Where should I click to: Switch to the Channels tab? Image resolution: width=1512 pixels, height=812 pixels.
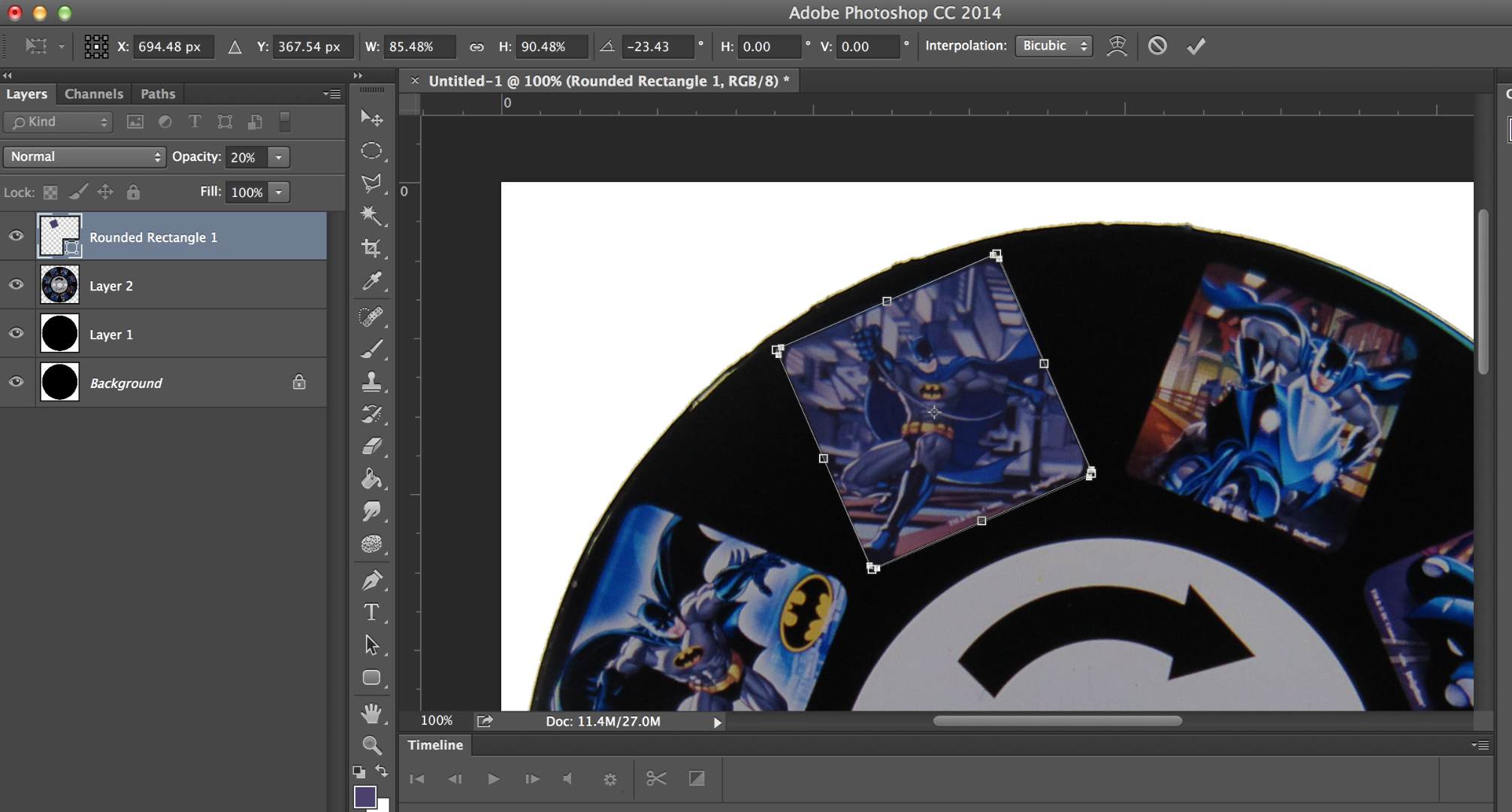[93, 93]
